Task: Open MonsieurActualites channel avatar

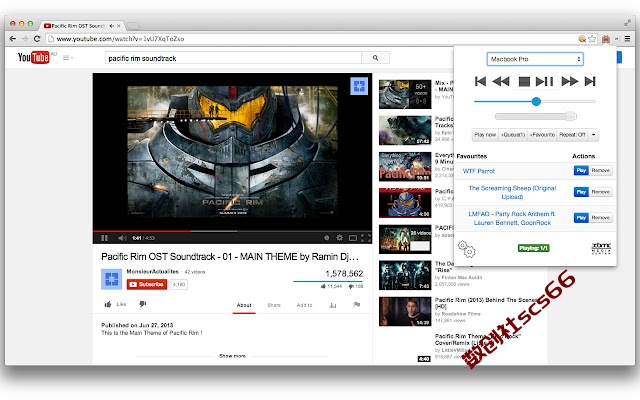Action: 111,279
